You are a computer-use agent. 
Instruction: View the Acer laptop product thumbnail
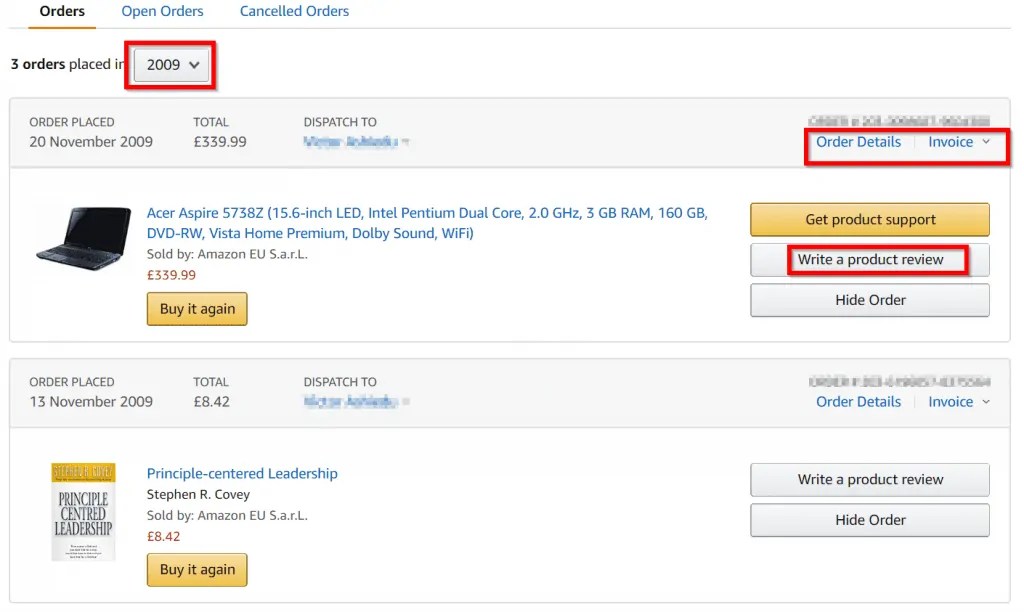pyautogui.click(x=83, y=237)
